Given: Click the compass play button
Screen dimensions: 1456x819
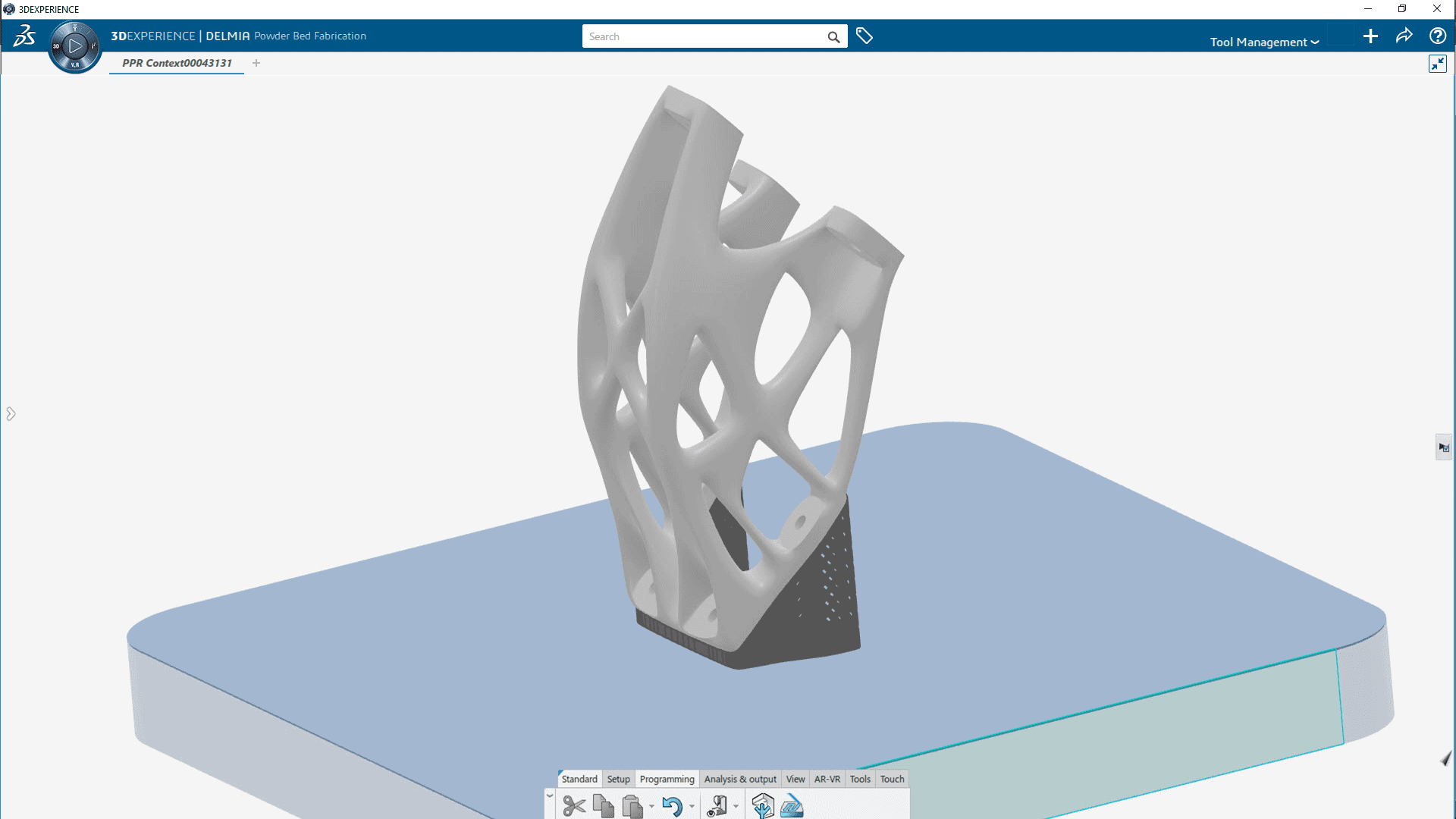Looking at the screenshot, I should click(x=75, y=46).
